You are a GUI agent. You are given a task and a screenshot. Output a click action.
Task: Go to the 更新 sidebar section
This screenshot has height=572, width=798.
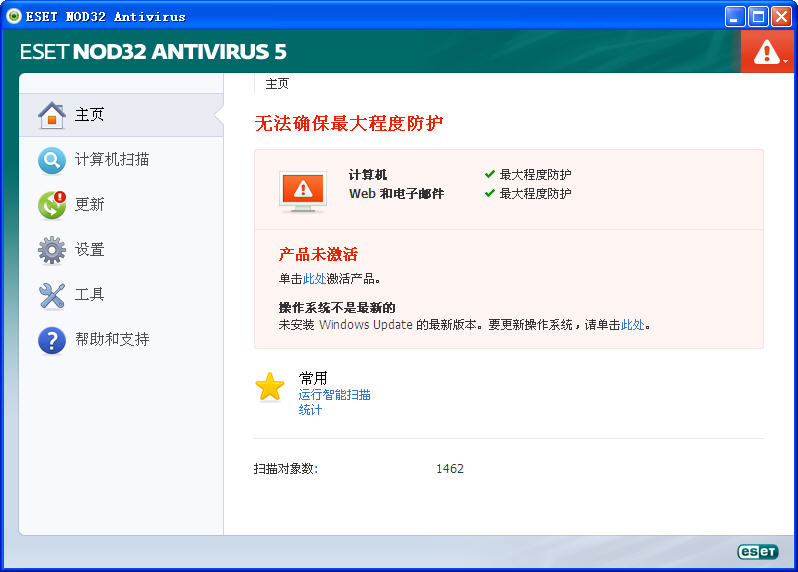pos(121,205)
